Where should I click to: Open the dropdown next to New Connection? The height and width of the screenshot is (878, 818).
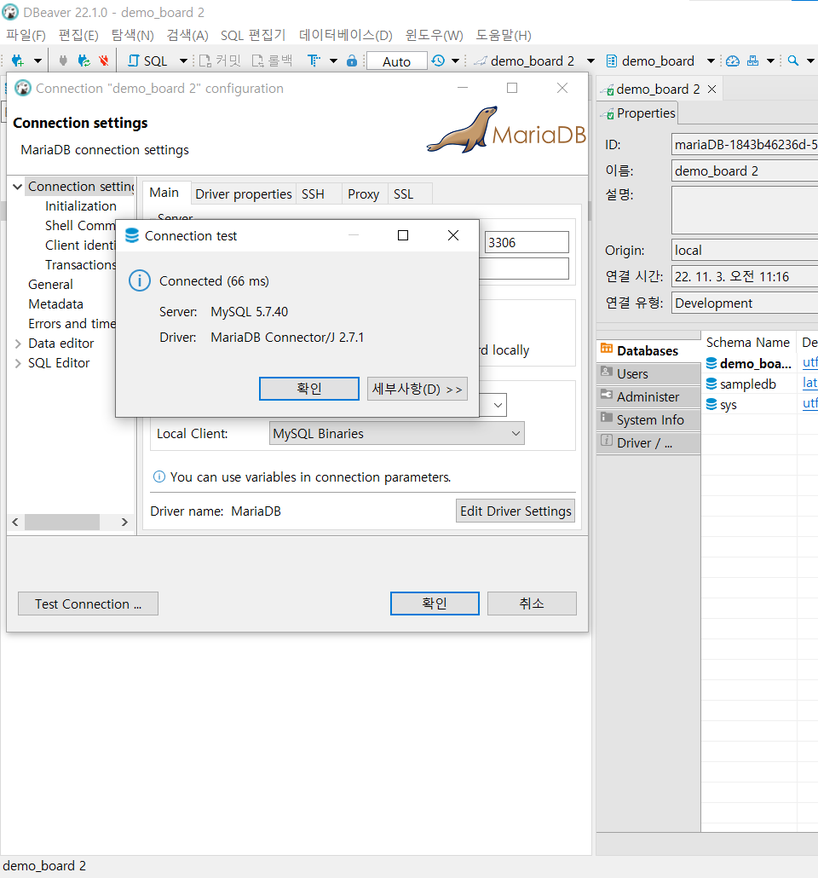click(38, 60)
